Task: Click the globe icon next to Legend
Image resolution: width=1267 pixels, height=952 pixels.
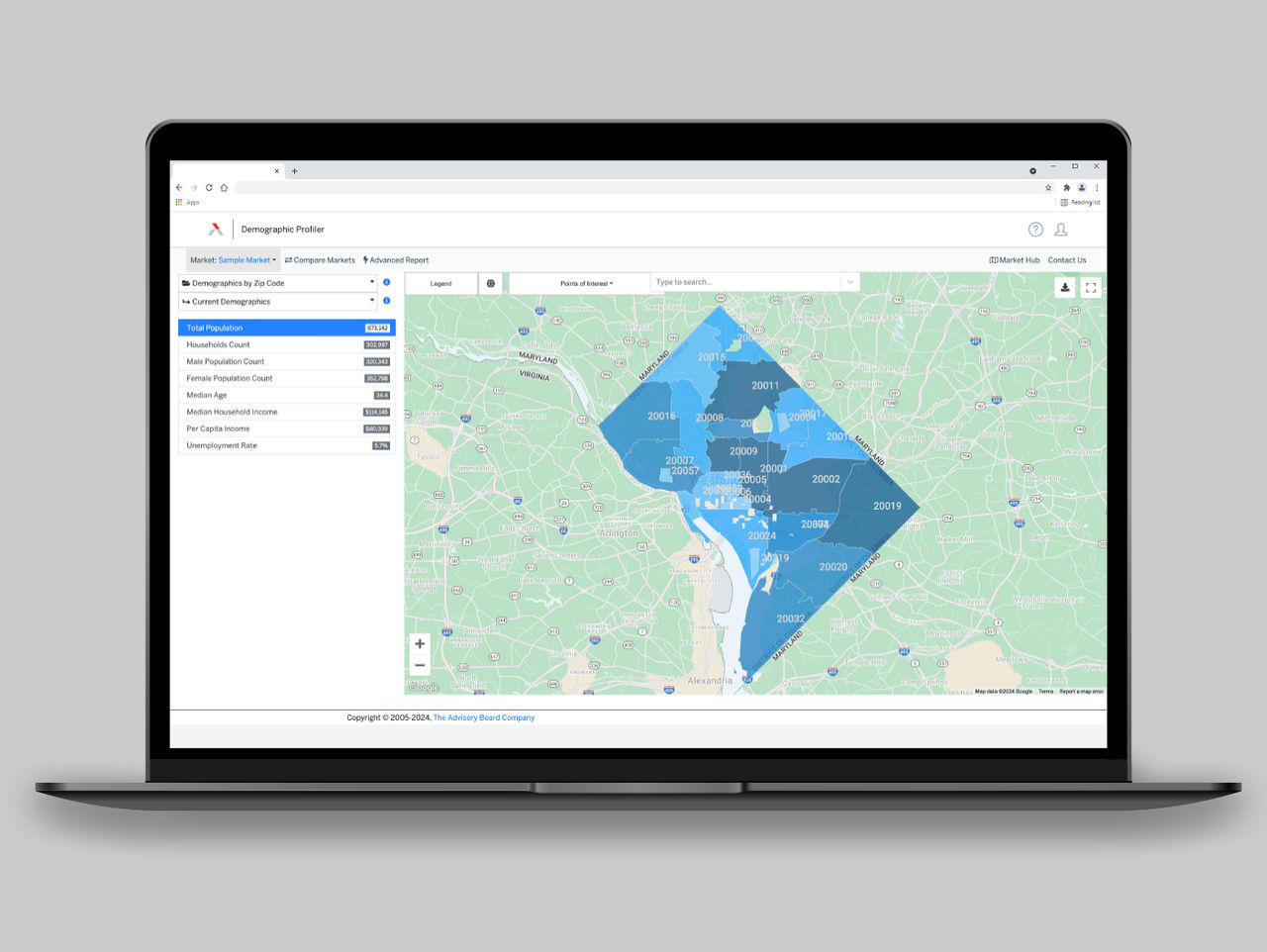Action: coord(491,283)
